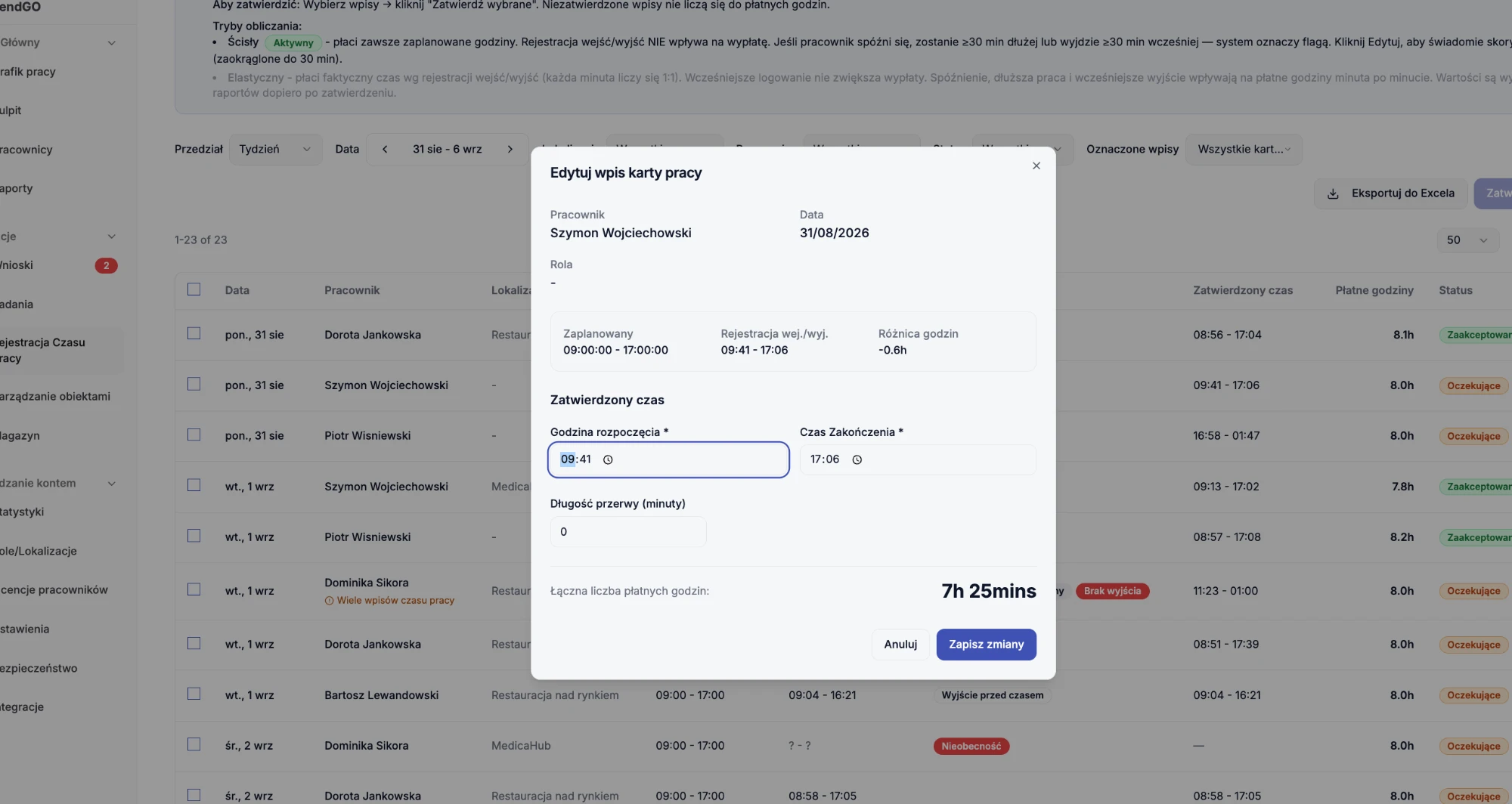The width and height of the screenshot is (1512, 804).
Task: Open the 50 rows-per-page dropdown
Action: click(x=1467, y=240)
